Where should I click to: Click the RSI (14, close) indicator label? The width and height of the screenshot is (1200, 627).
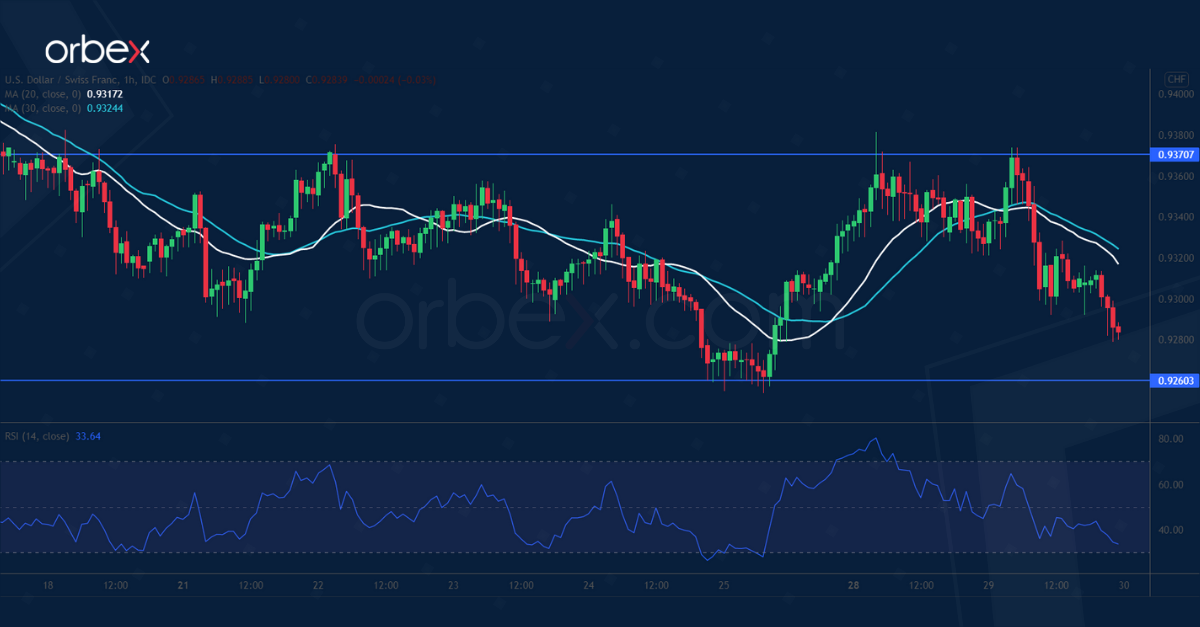click(35, 436)
